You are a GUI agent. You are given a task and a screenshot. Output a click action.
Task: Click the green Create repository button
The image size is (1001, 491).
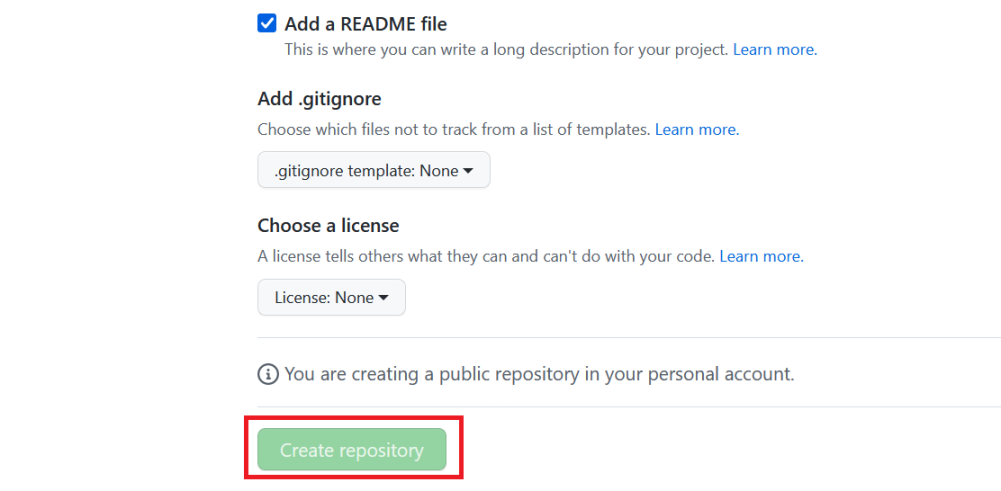352,449
